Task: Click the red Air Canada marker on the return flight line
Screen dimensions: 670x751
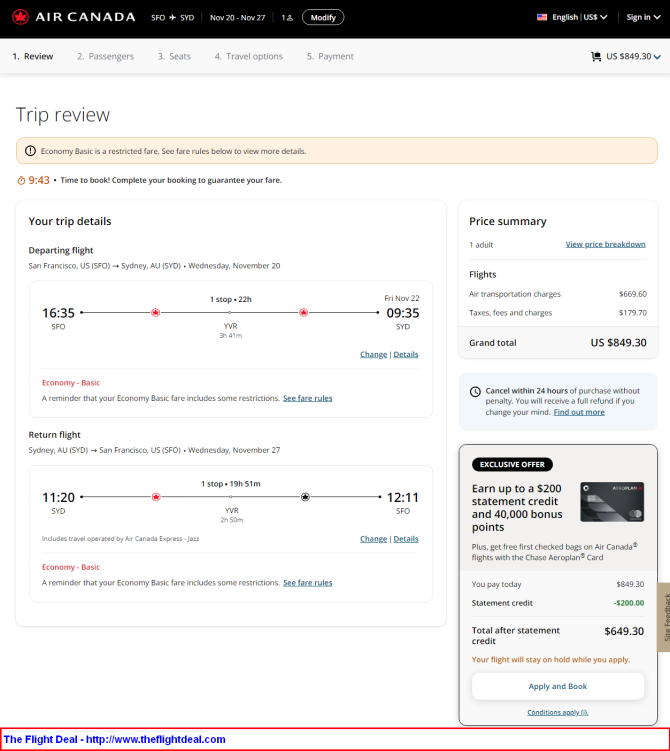Action: (156, 497)
